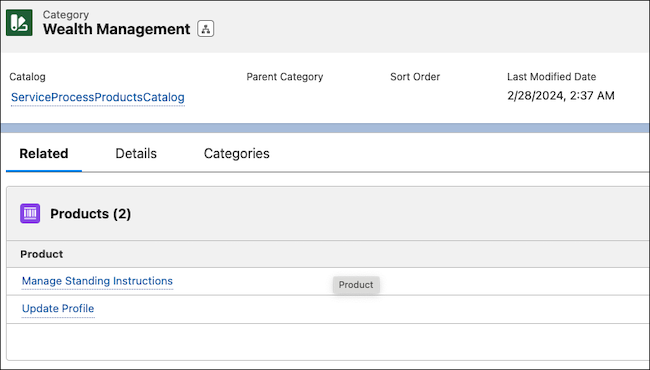
Task: Switch to the Details tab
Action: (136, 154)
